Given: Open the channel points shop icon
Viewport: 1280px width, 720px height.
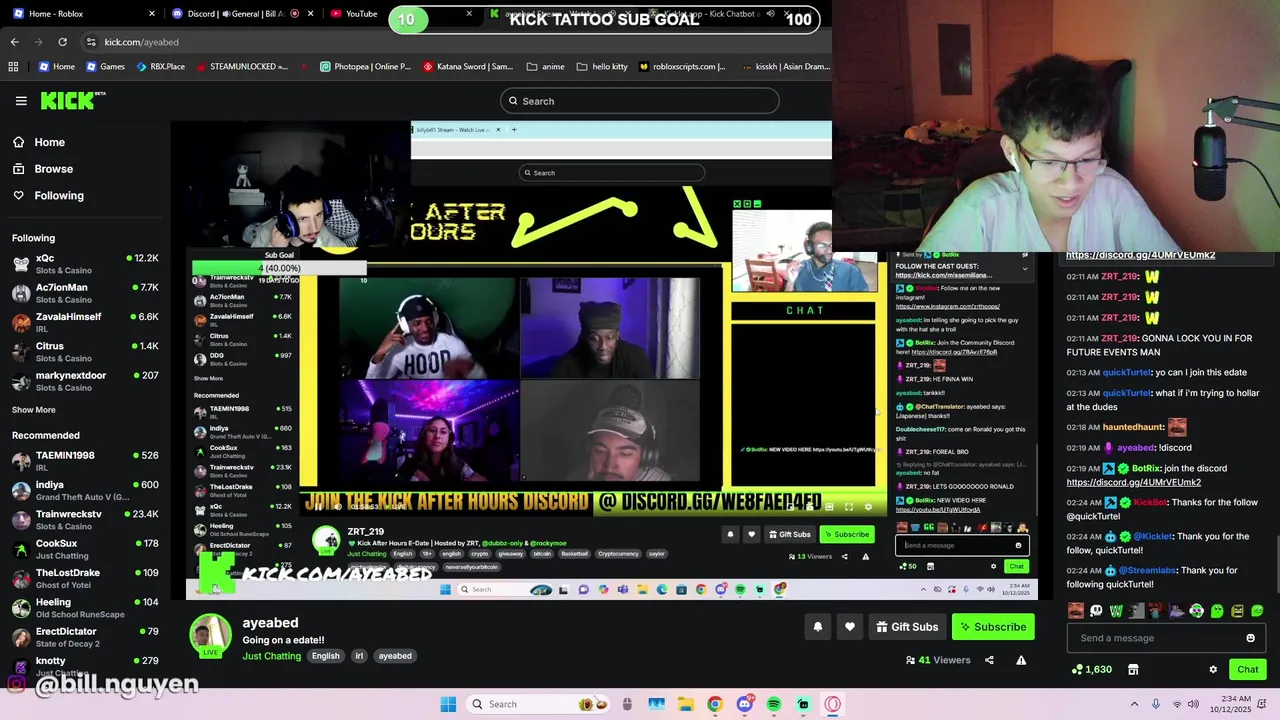Looking at the screenshot, I should click(1133, 669).
